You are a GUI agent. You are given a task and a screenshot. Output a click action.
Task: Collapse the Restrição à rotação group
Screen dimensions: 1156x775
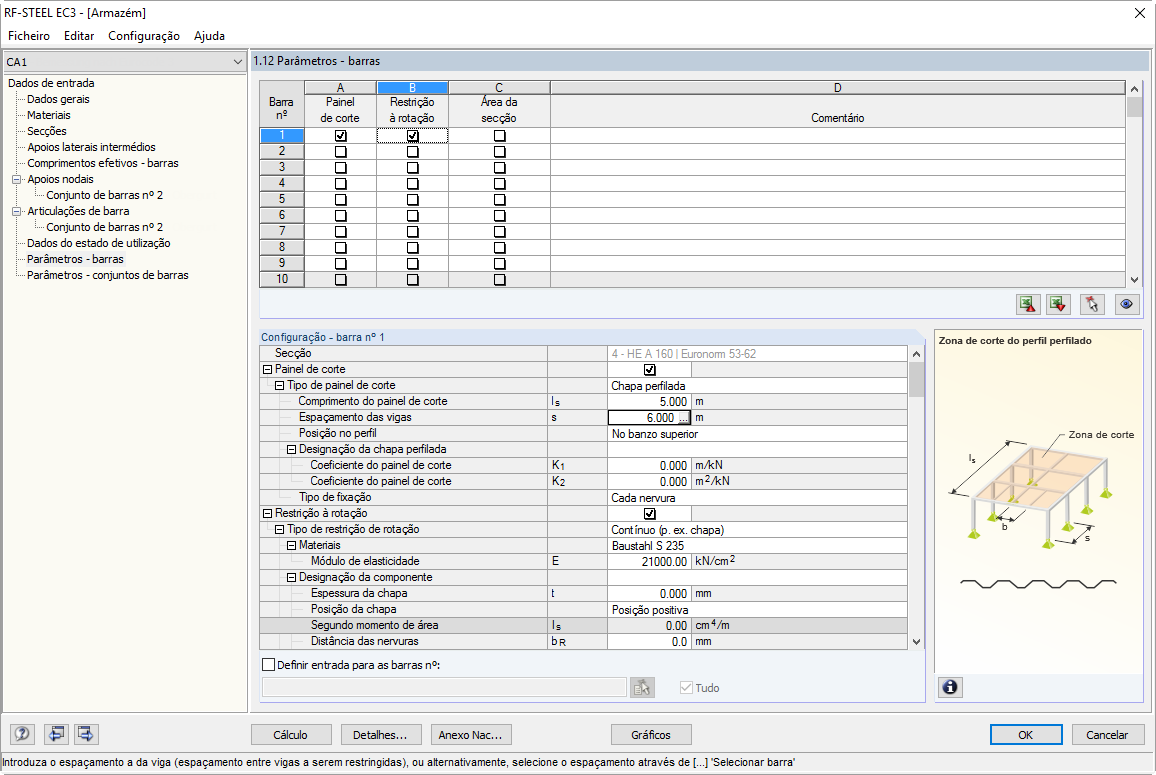(268, 513)
